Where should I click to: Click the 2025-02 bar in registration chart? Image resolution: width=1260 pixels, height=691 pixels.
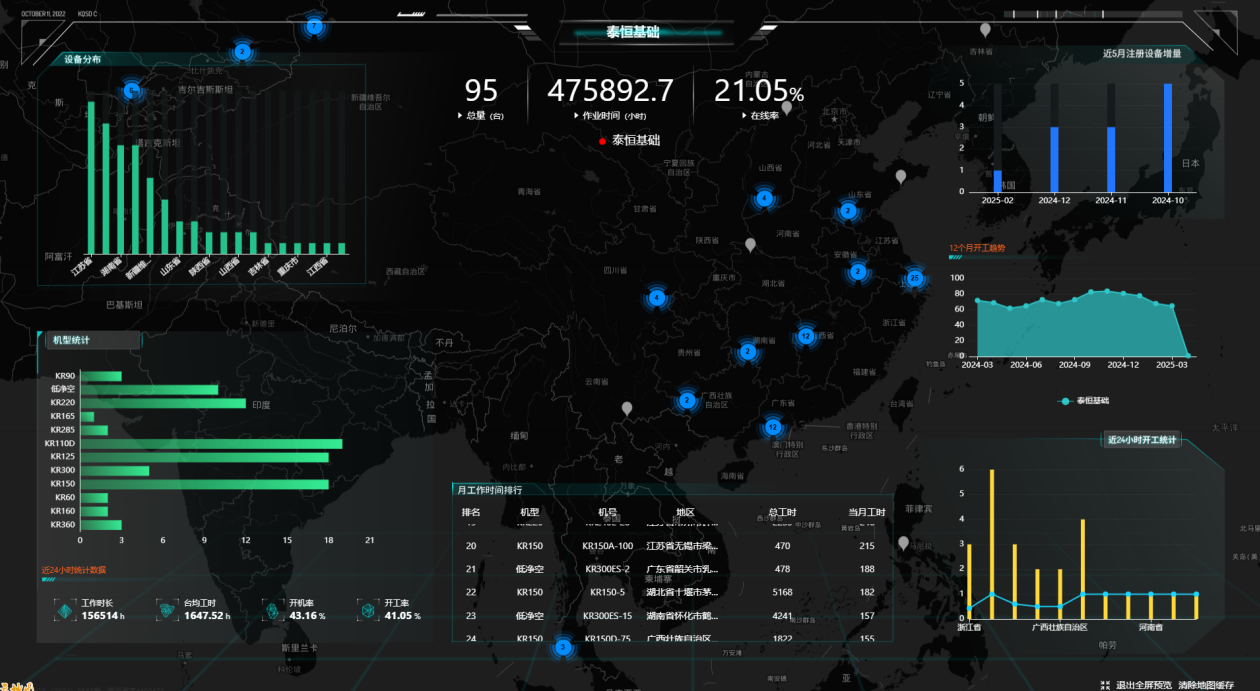[997, 181]
